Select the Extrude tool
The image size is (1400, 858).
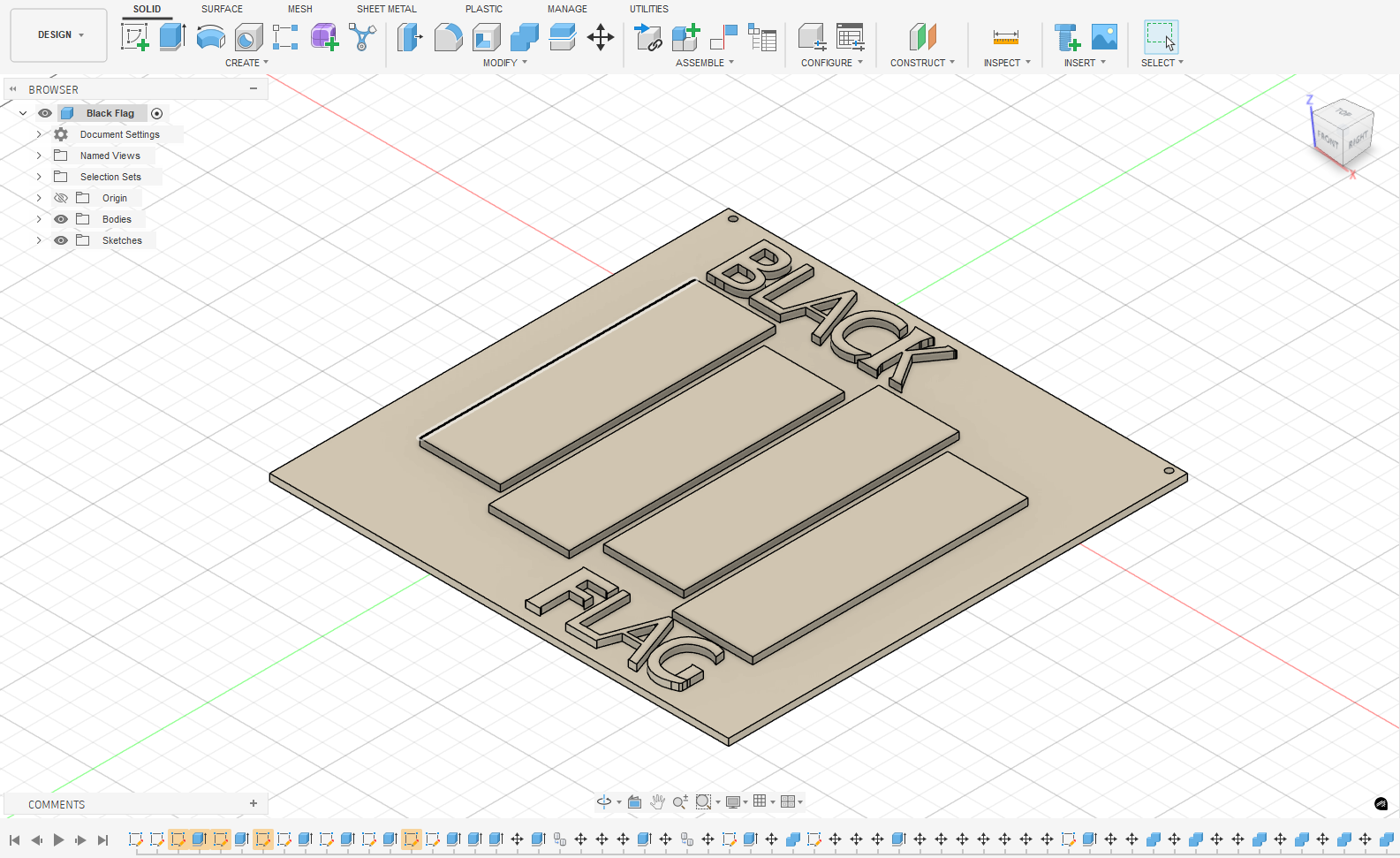[x=172, y=37]
